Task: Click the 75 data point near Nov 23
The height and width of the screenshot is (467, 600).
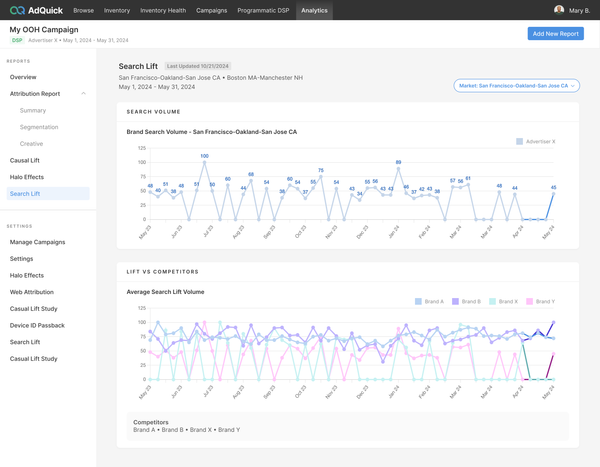Action: 321,176
